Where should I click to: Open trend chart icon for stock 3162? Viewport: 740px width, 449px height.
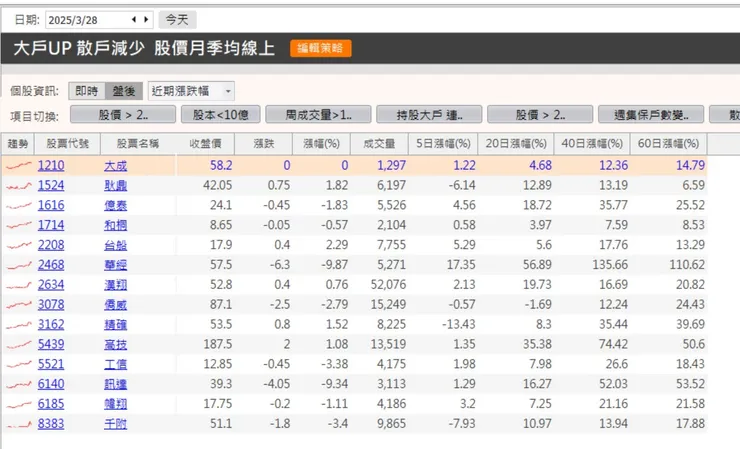(19, 324)
